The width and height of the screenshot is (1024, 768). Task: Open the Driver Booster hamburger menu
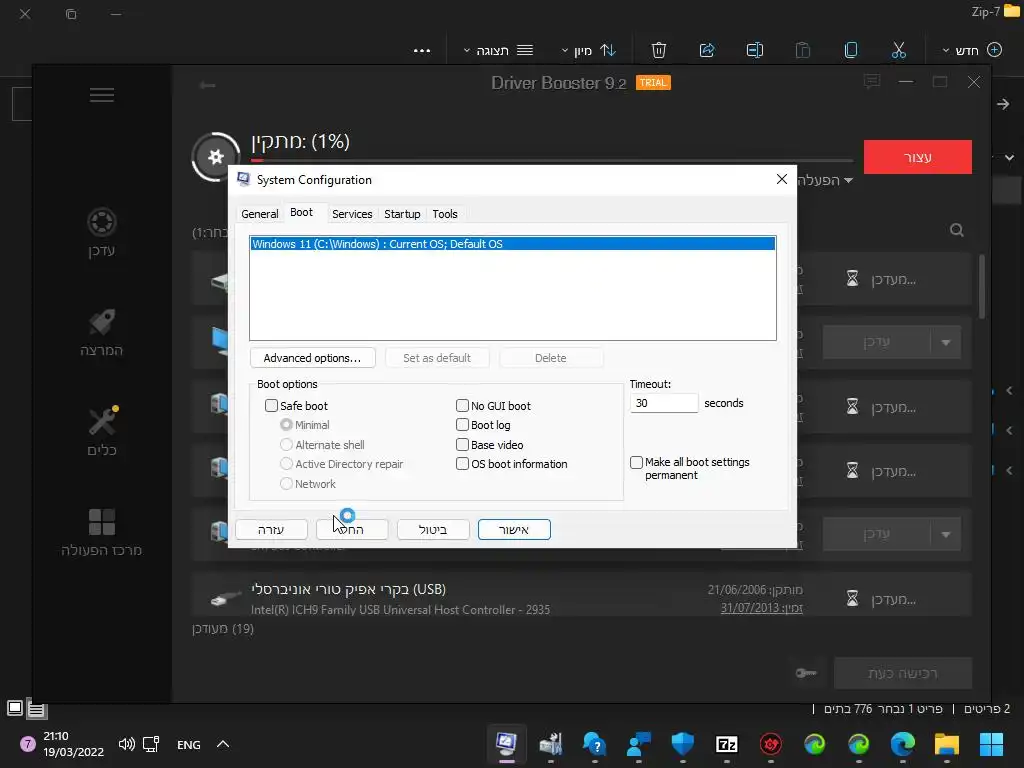click(x=102, y=95)
